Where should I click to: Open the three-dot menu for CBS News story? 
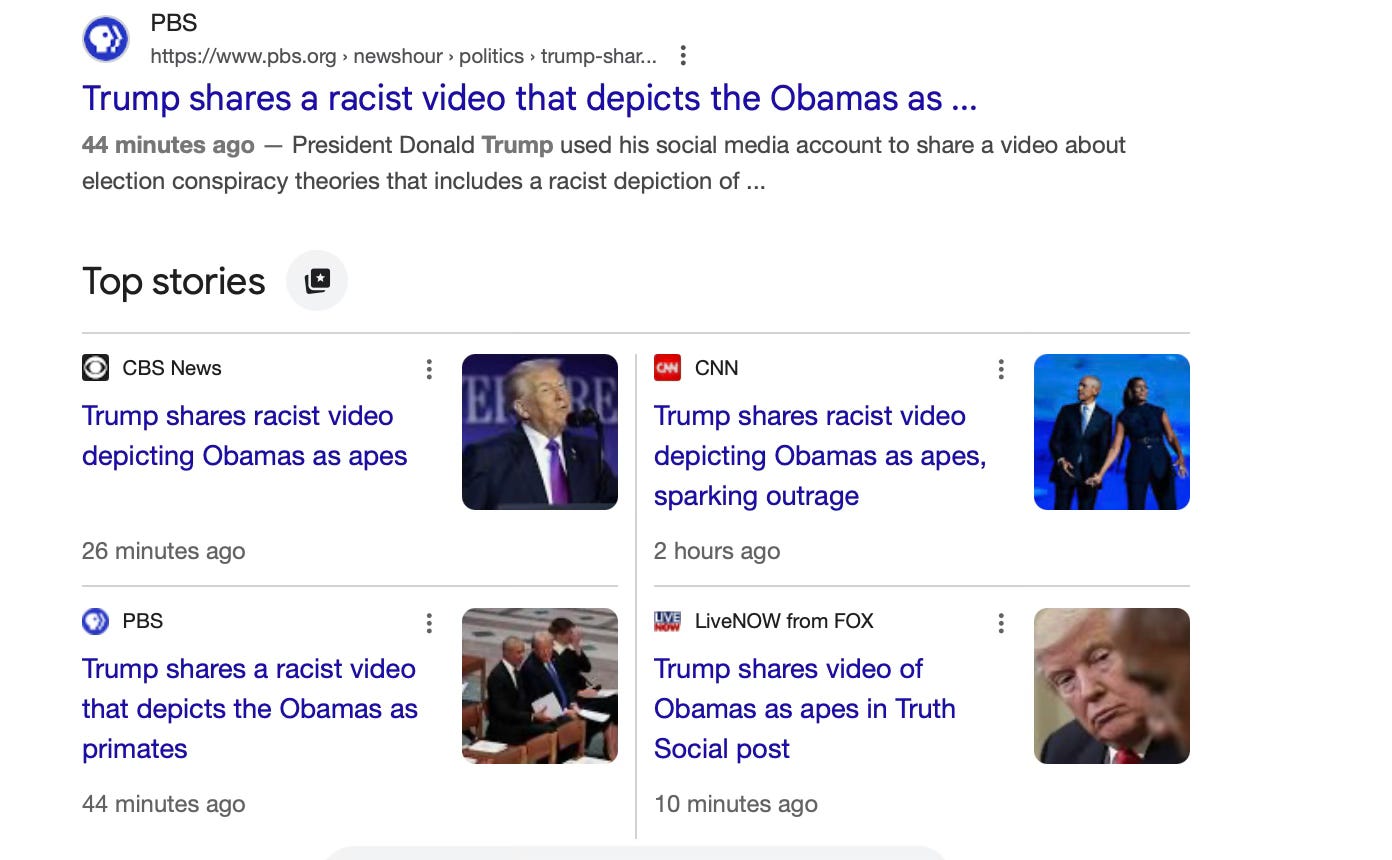pos(429,369)
